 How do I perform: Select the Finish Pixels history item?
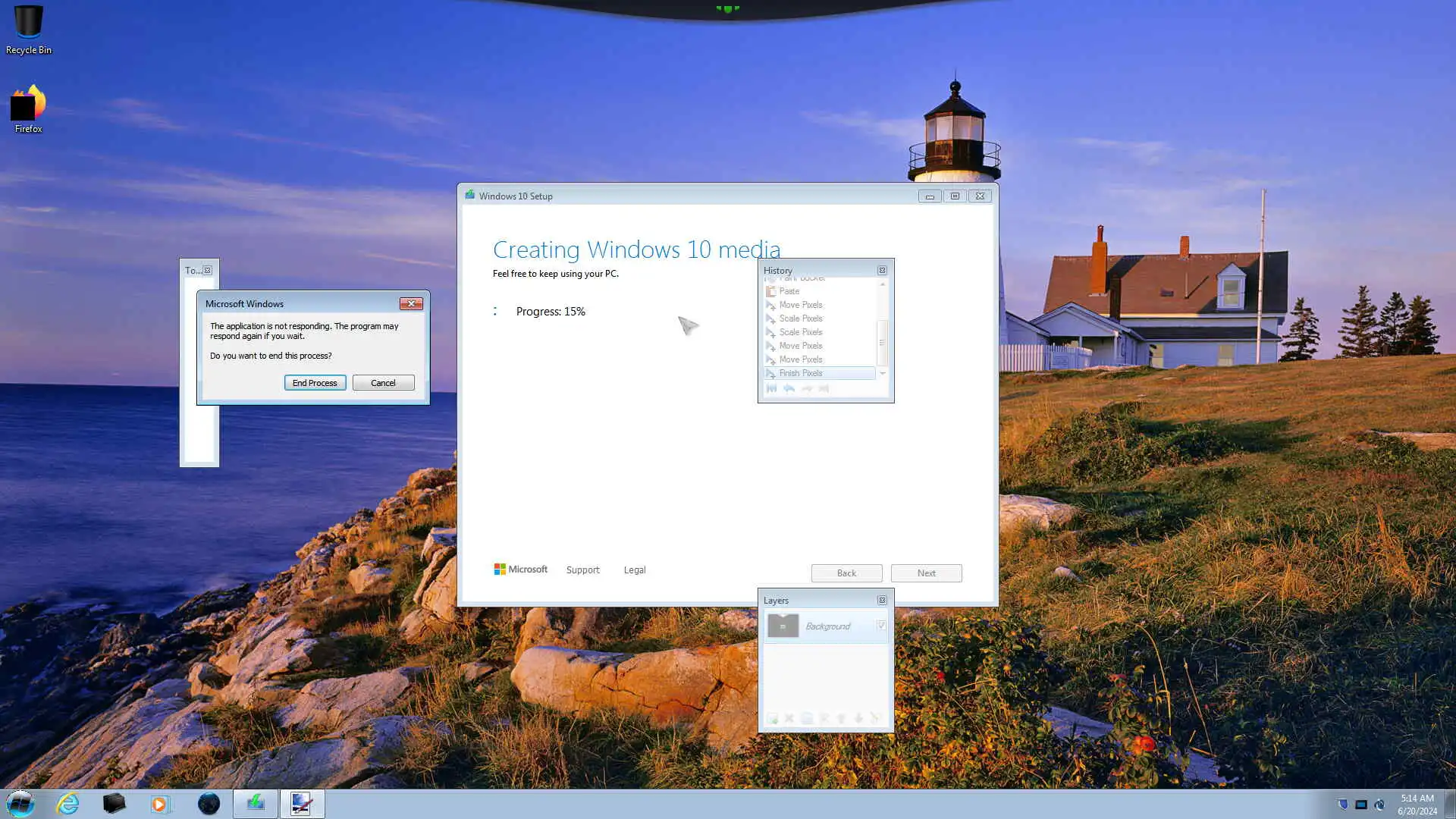[800, 373]
